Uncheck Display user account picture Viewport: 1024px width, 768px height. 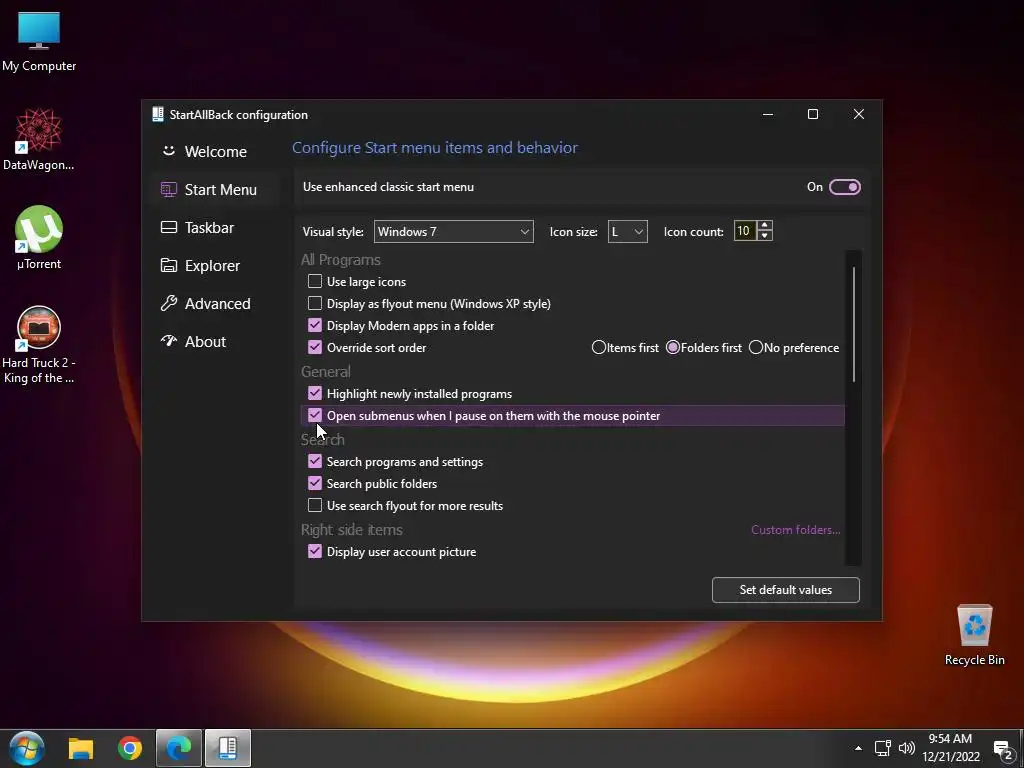(x=315, y=551)
